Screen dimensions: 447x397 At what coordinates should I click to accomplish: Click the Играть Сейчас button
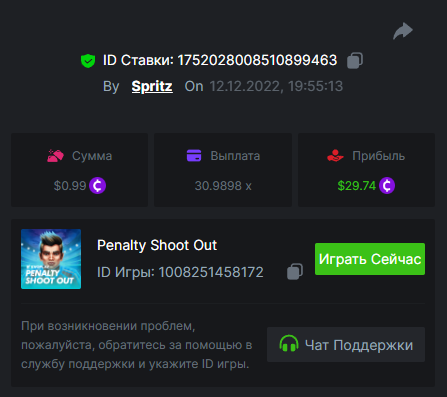tap(370, 259)
